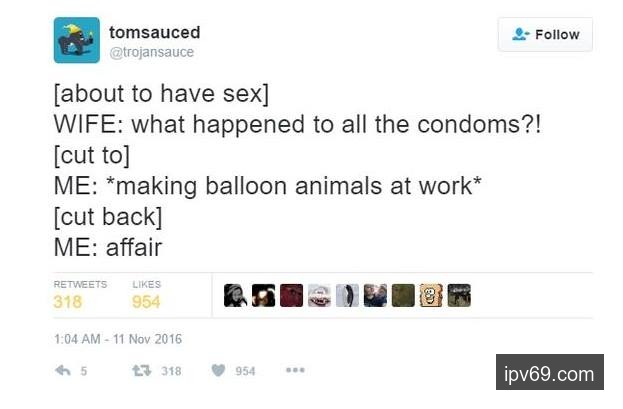Click the last liker avatar thumbnail
The height and width of the screenshot is (409, 623).
[459, 295]
